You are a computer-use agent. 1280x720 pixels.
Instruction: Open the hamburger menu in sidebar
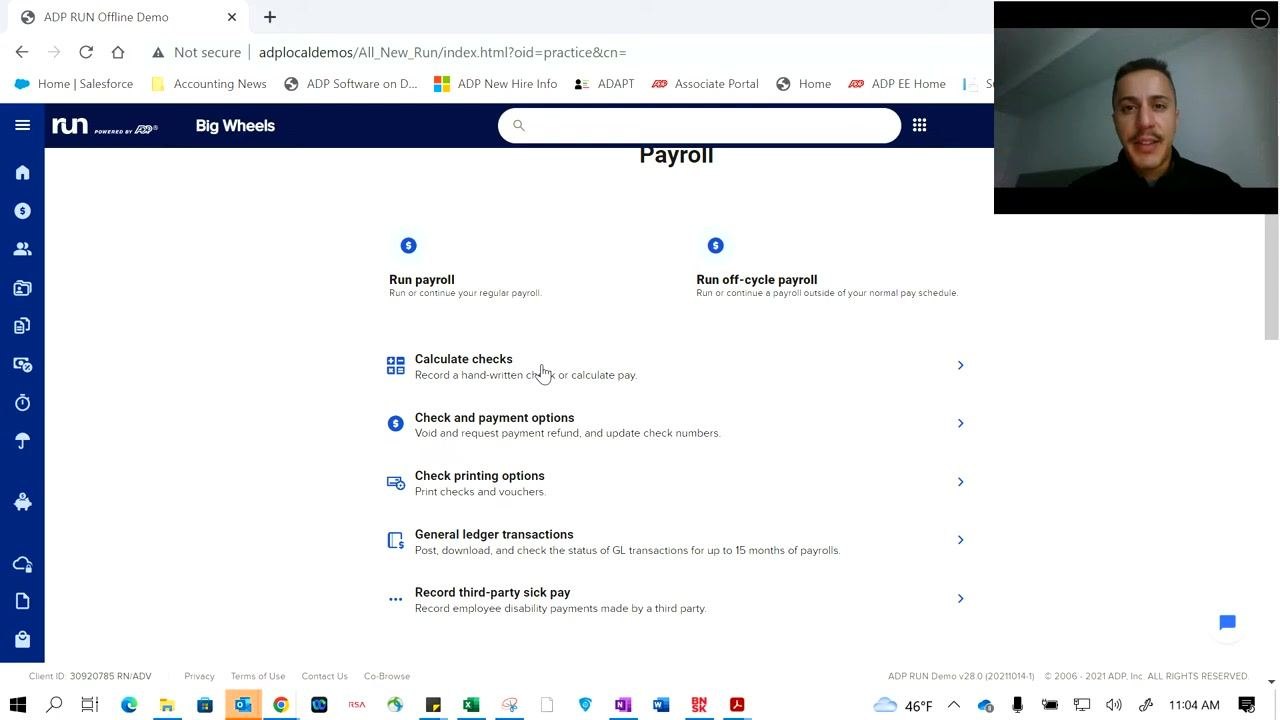point(22,125)
